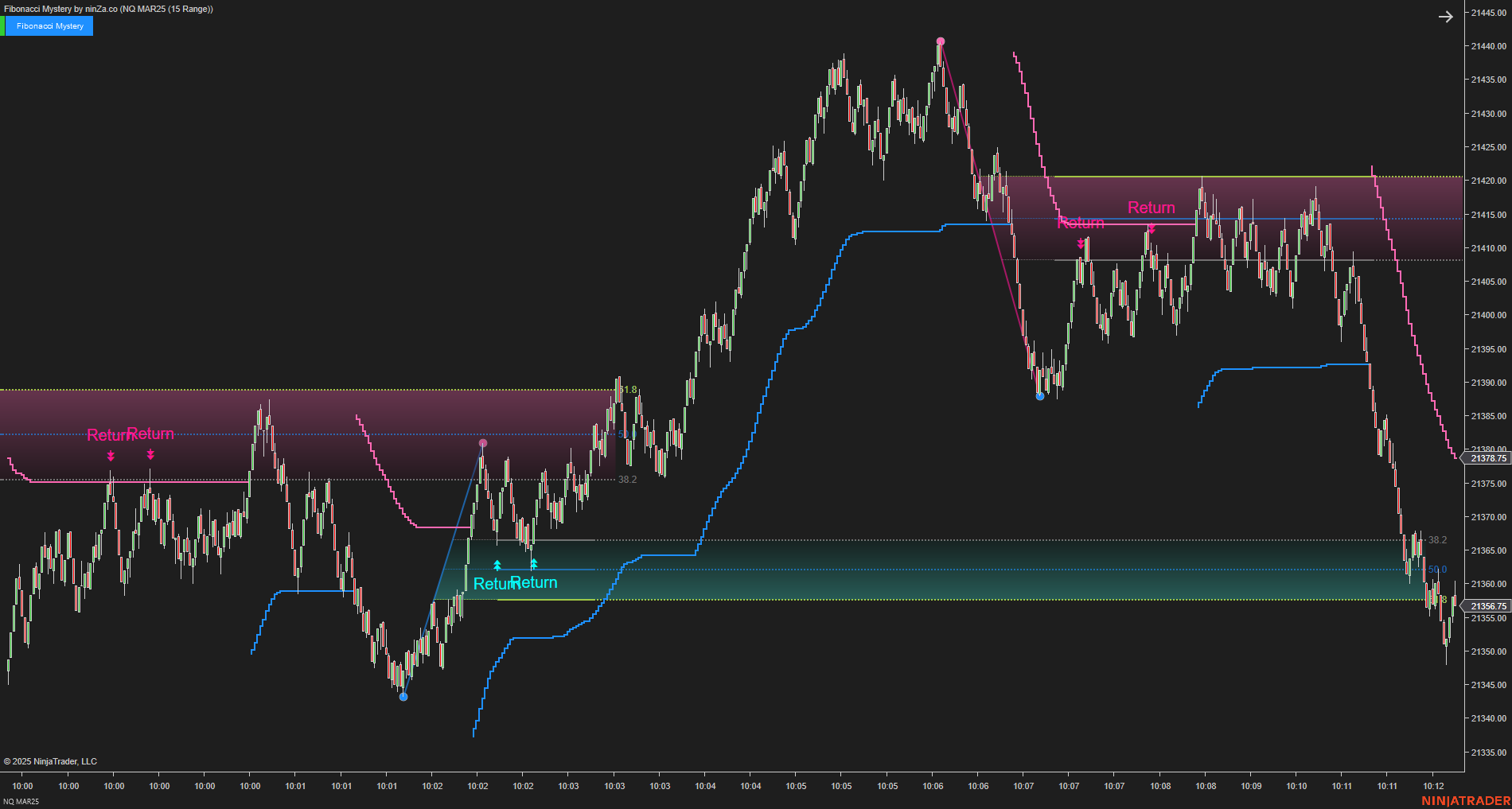The height and width of the screenshot is (809, 1512).
Task: Toggle the Fibonacci Mystery indicator active state
Action: (48, 25)
